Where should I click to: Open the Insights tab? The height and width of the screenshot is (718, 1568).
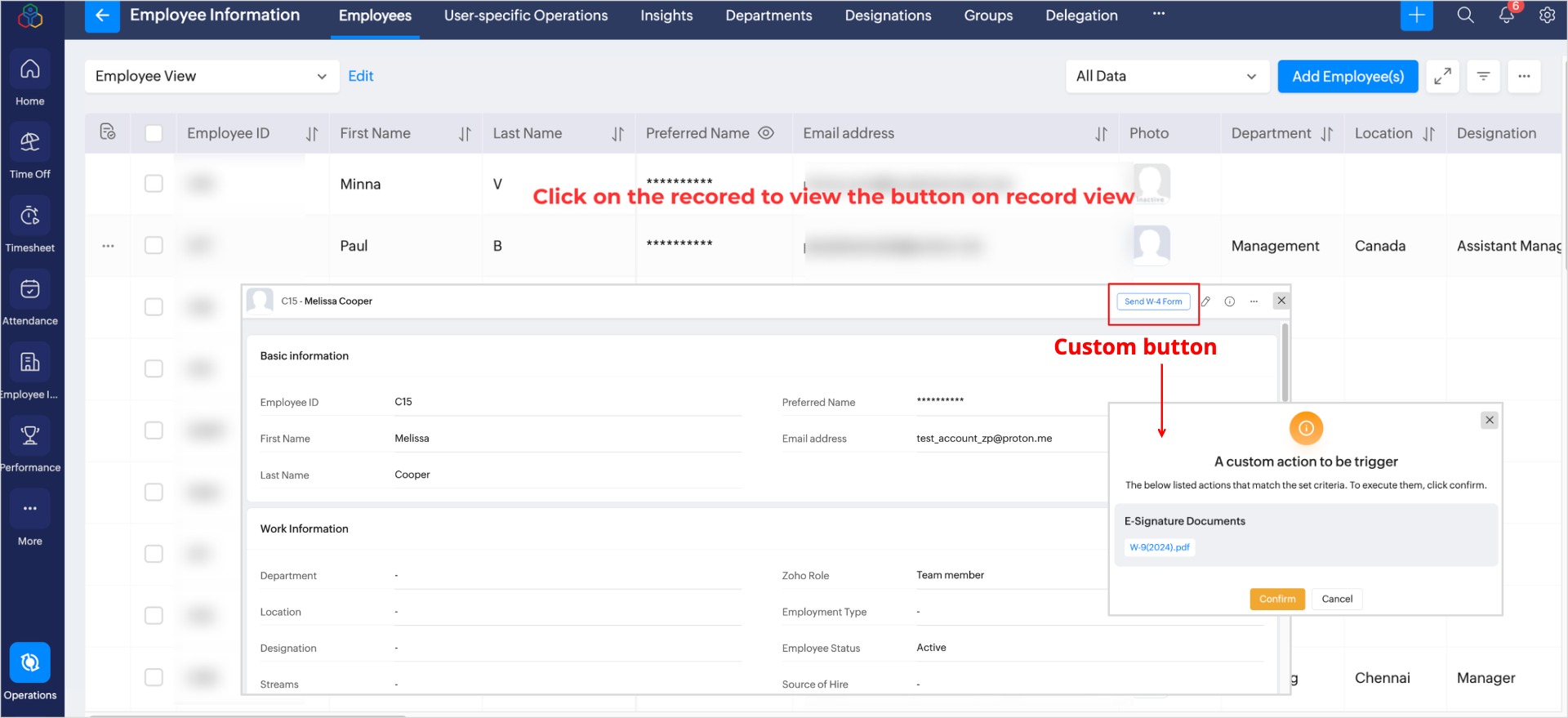click(x=666, y=16)
